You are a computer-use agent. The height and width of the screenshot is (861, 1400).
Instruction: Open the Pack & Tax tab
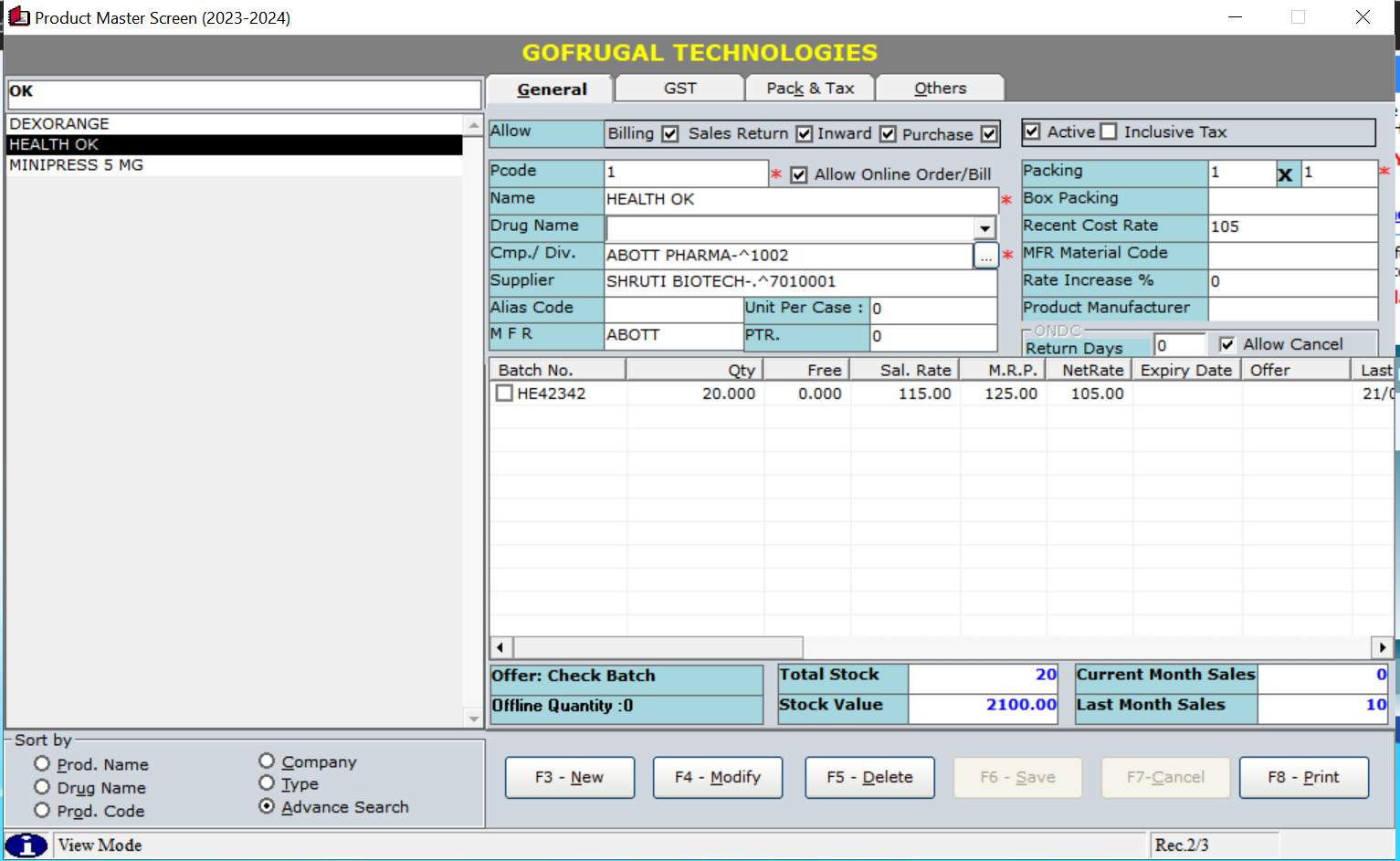(810, 89)
